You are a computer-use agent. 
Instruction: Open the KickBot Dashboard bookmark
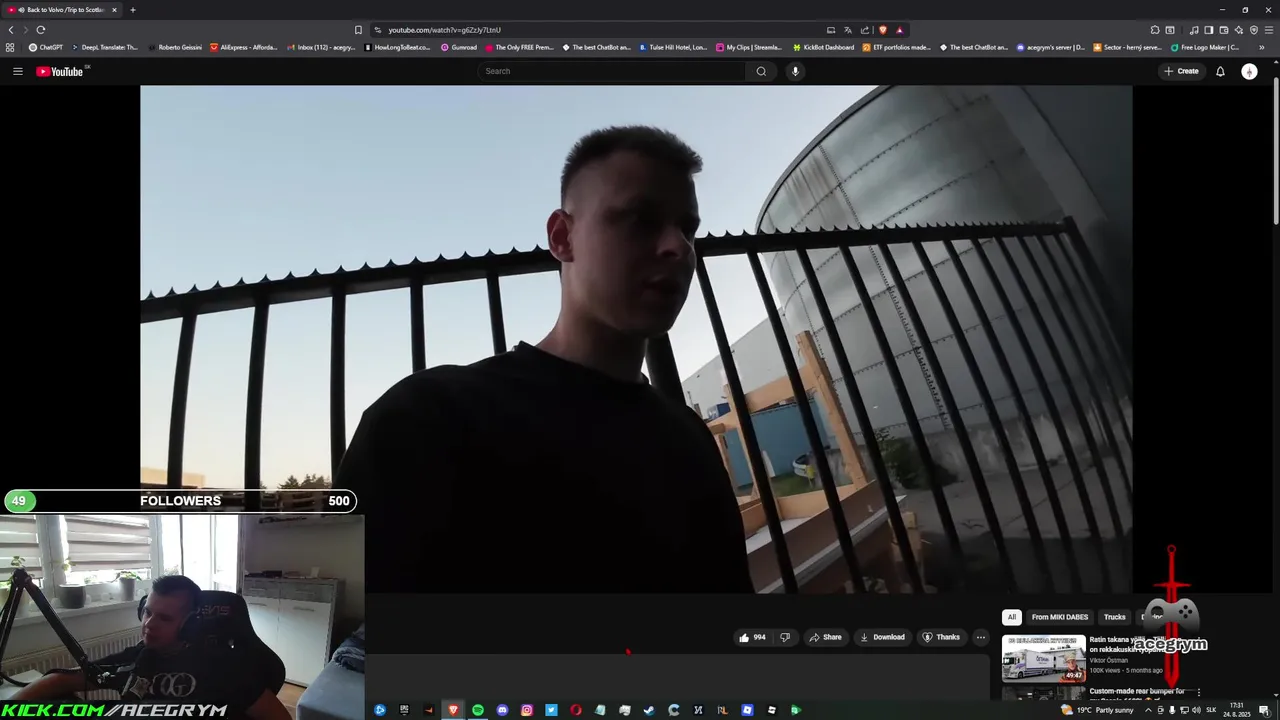(x=824, y=47)
